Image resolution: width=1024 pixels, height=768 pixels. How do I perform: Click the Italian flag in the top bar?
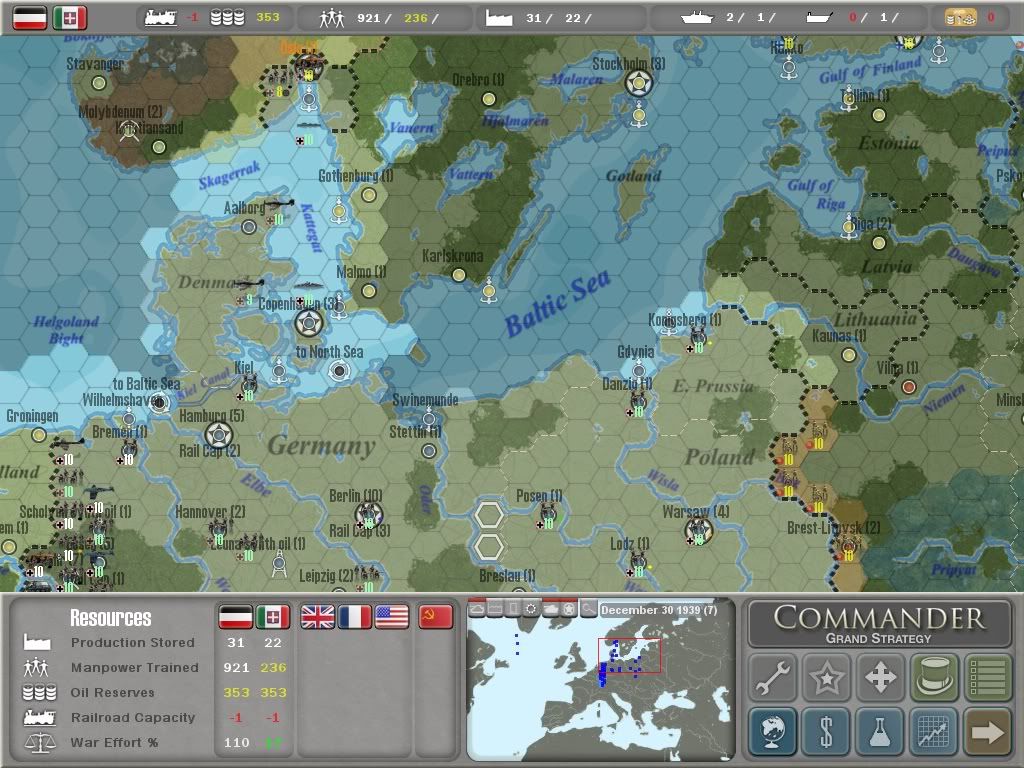click(70, 18)
